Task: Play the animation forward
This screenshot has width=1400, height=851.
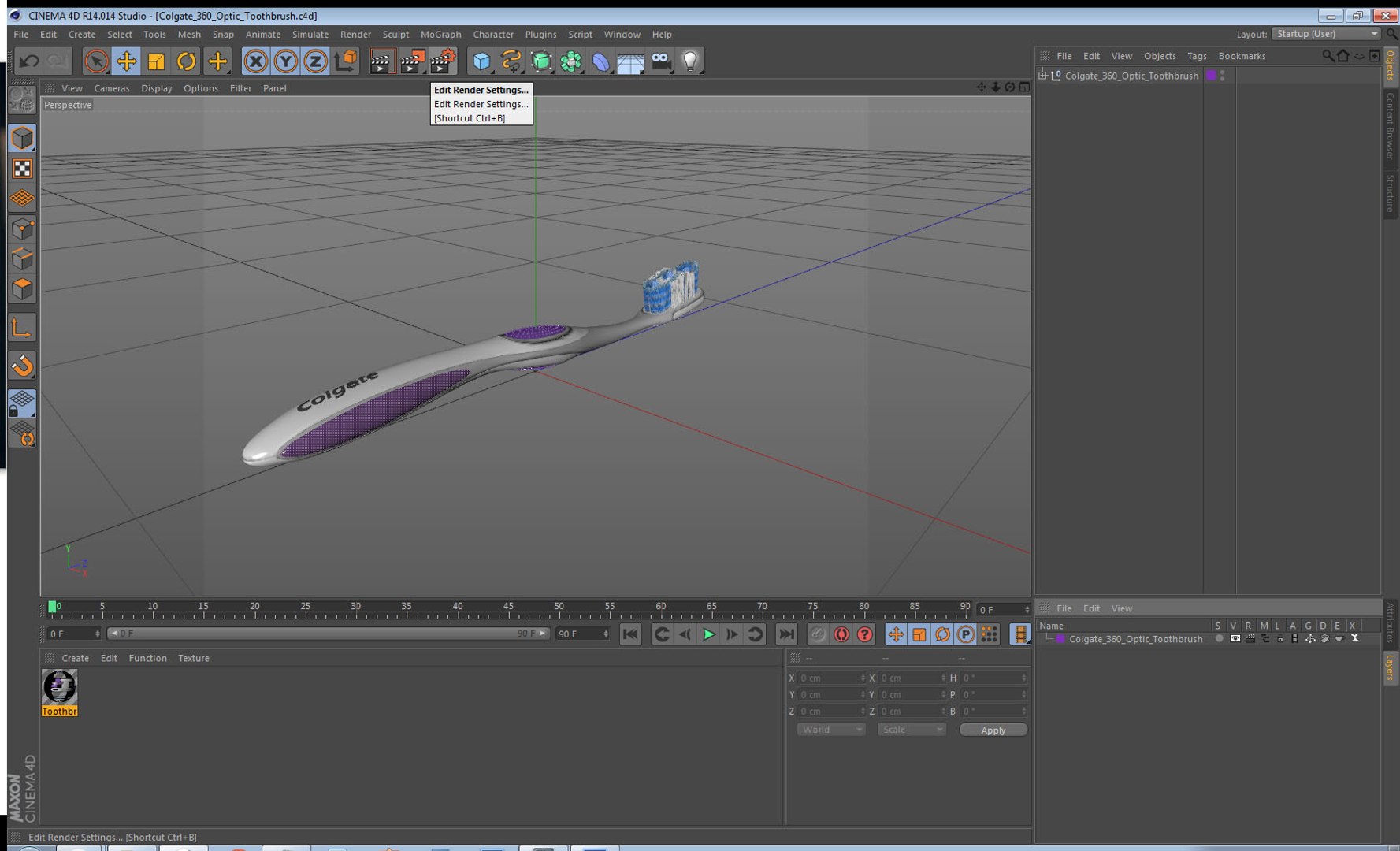Action: (708, 634)
